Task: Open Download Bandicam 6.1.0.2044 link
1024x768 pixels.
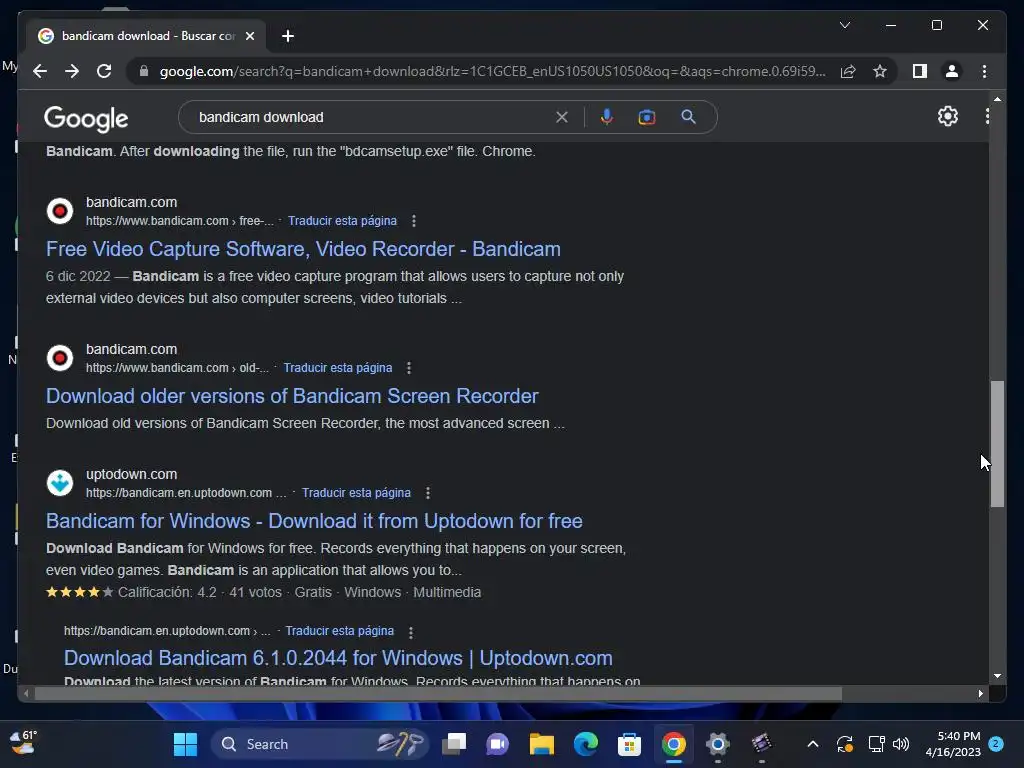Action: pyautogui.click(x=338, y=658)
